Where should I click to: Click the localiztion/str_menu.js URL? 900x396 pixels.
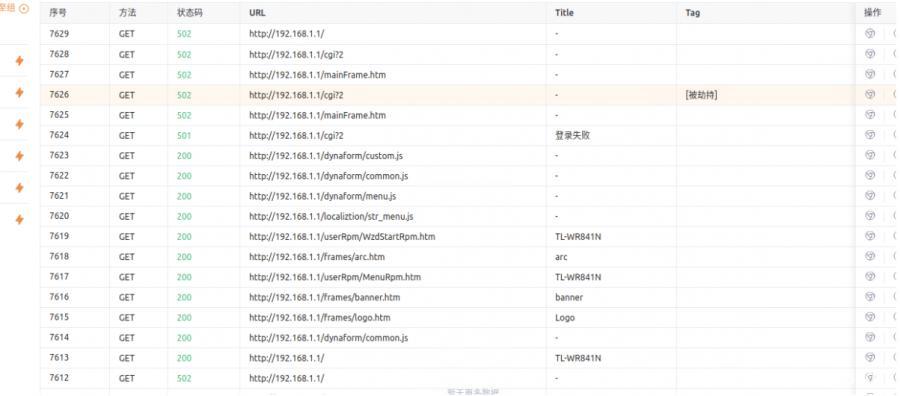pos(331,216)
